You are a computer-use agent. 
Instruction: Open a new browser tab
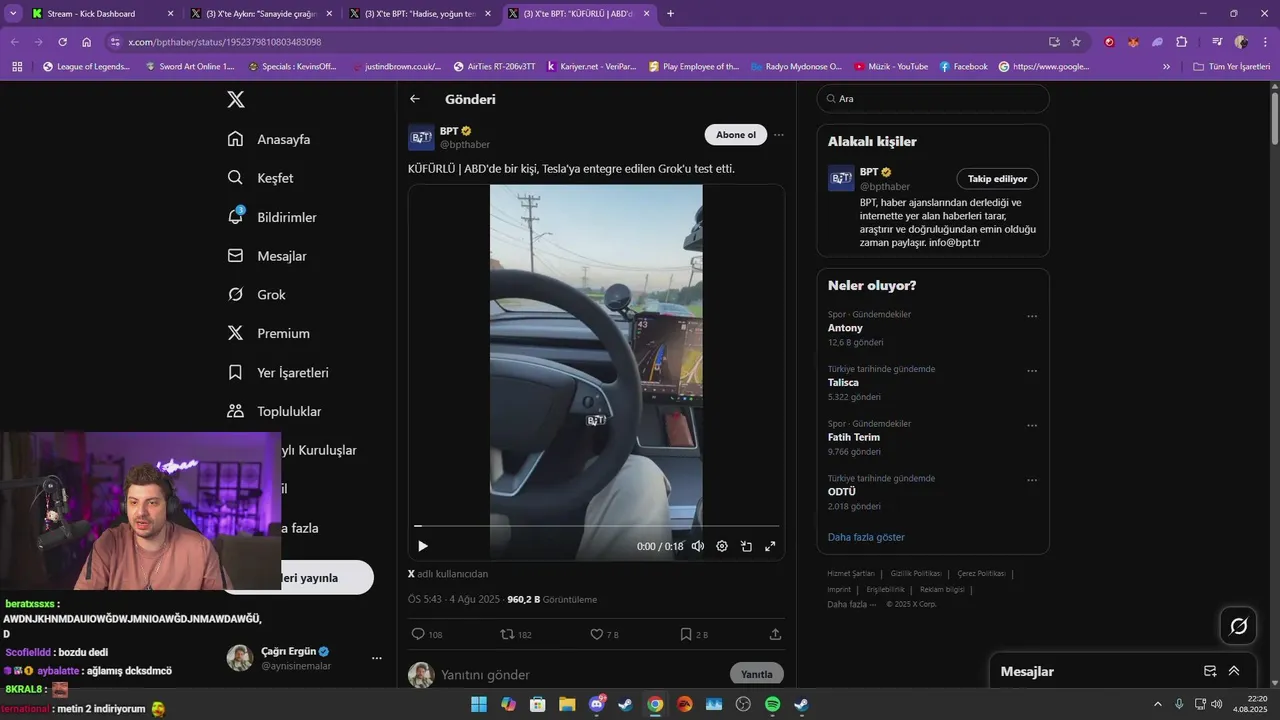(x=670, y=14)
